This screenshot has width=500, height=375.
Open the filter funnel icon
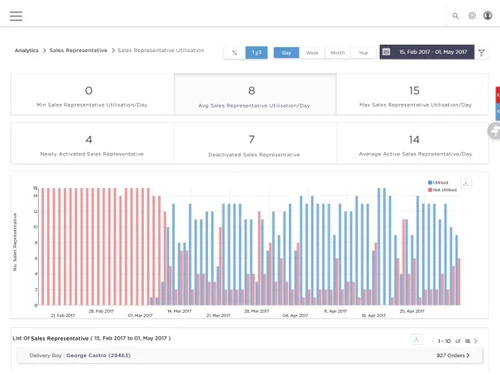click(x=481, y=53)
